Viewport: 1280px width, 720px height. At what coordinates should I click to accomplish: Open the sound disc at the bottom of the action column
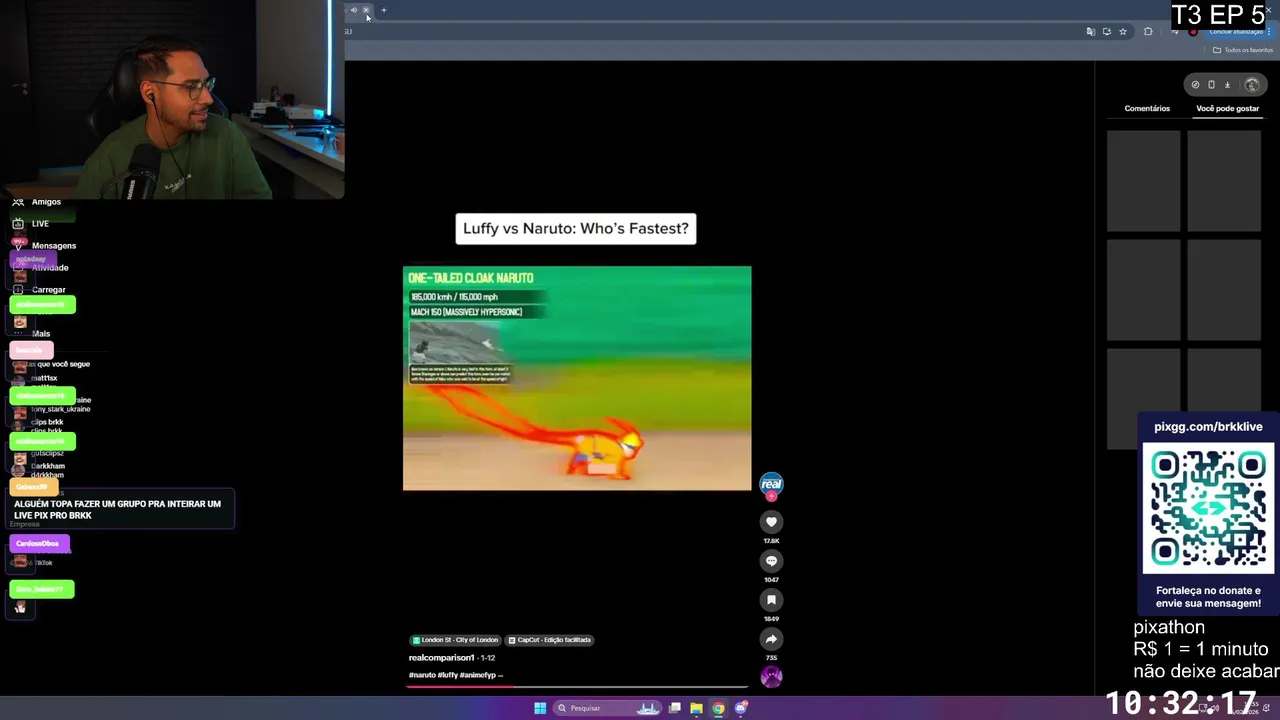[771, 677]
